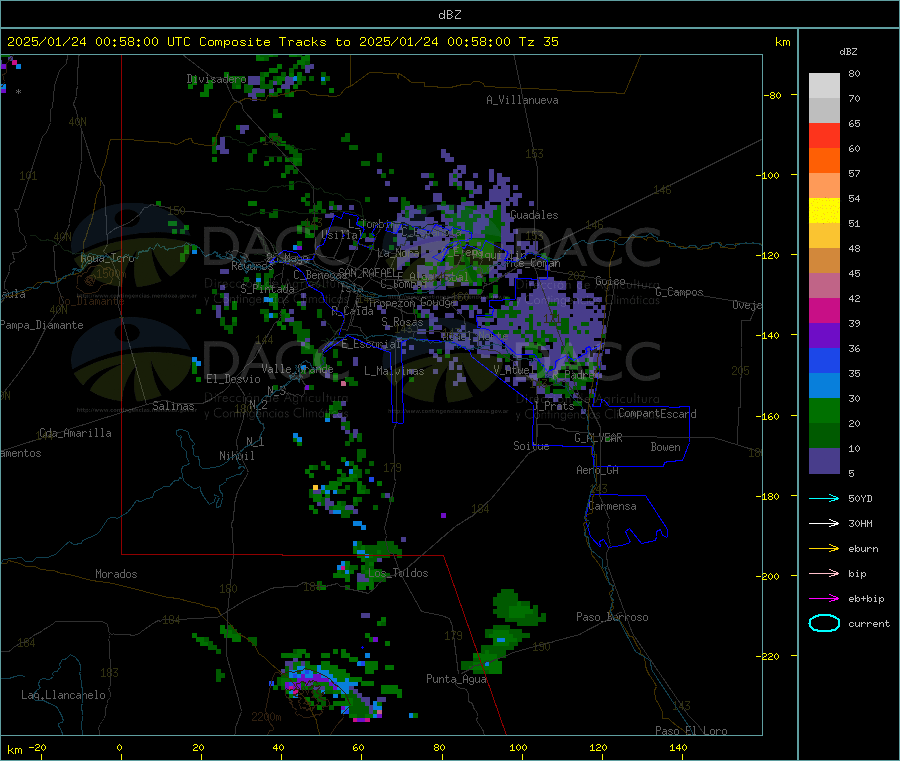
Task: Click the Aero_GA map label
Action: (x=598, y=471)
